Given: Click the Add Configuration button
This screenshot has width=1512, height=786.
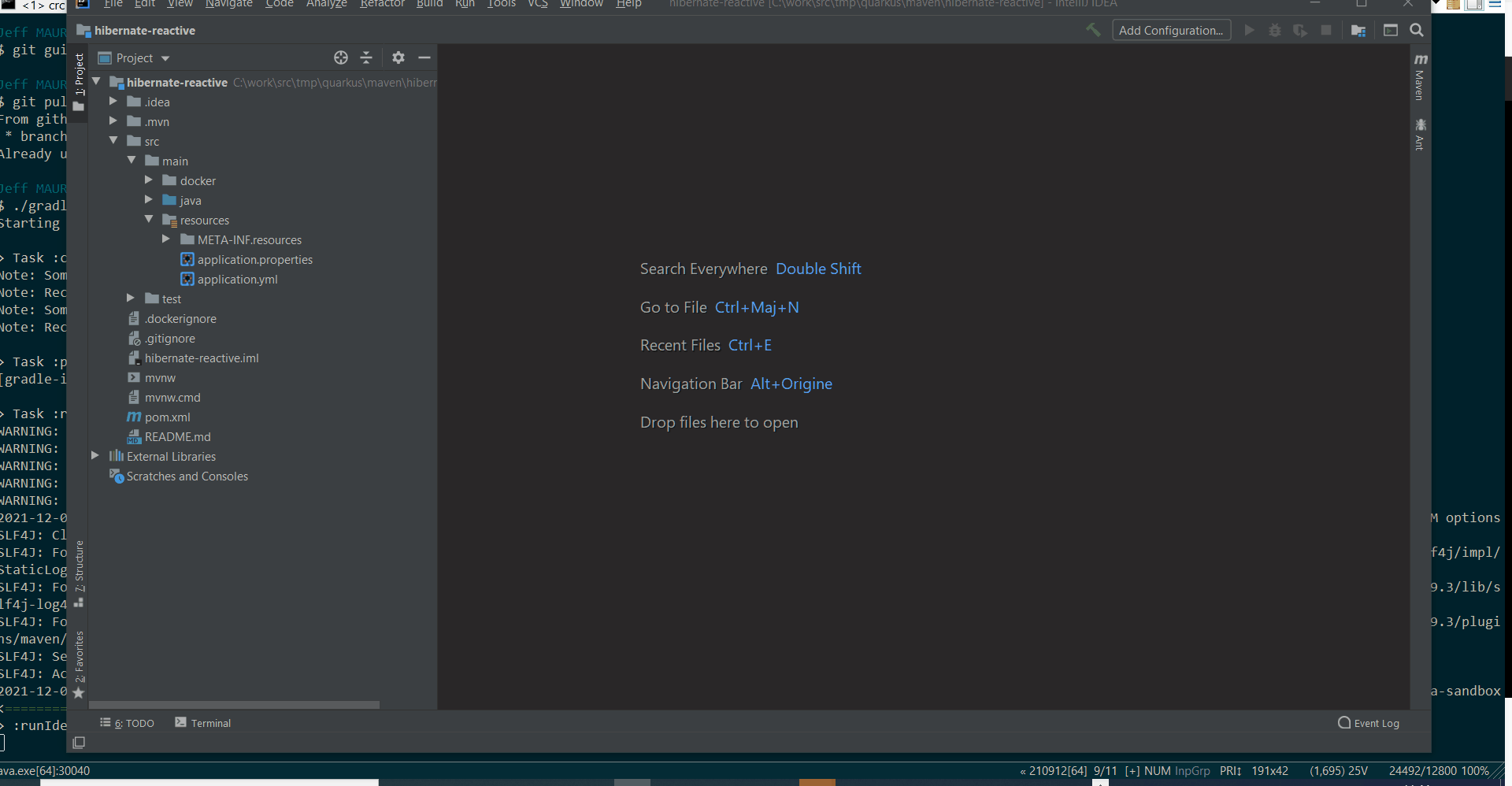Looking at the screenshot, I should [x=1172, y=30].
